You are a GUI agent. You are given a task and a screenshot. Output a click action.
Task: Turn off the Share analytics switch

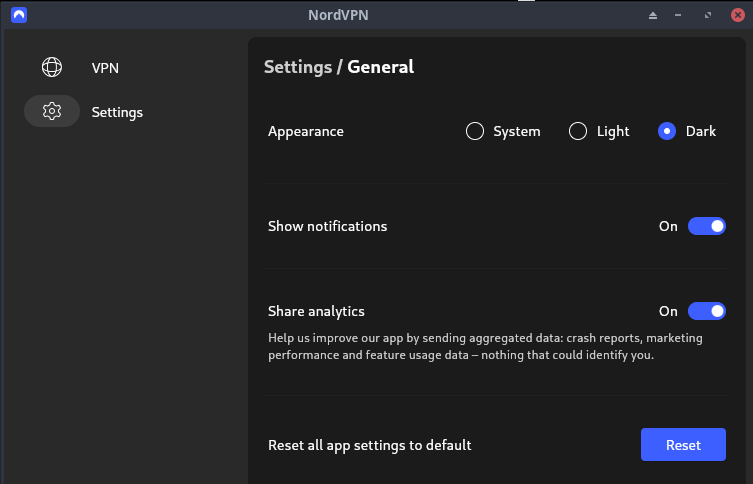[706, 311]
